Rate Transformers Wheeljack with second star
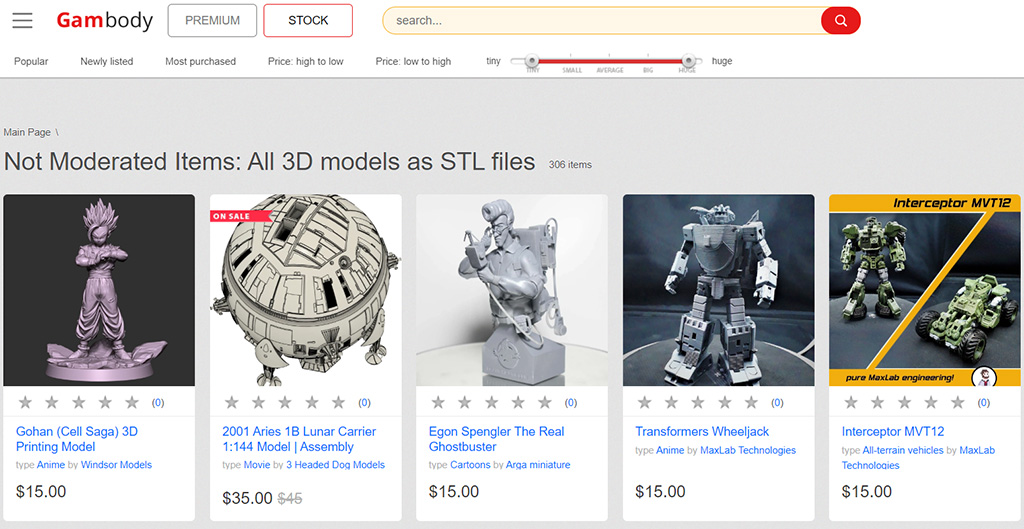 tap(671, 402)
